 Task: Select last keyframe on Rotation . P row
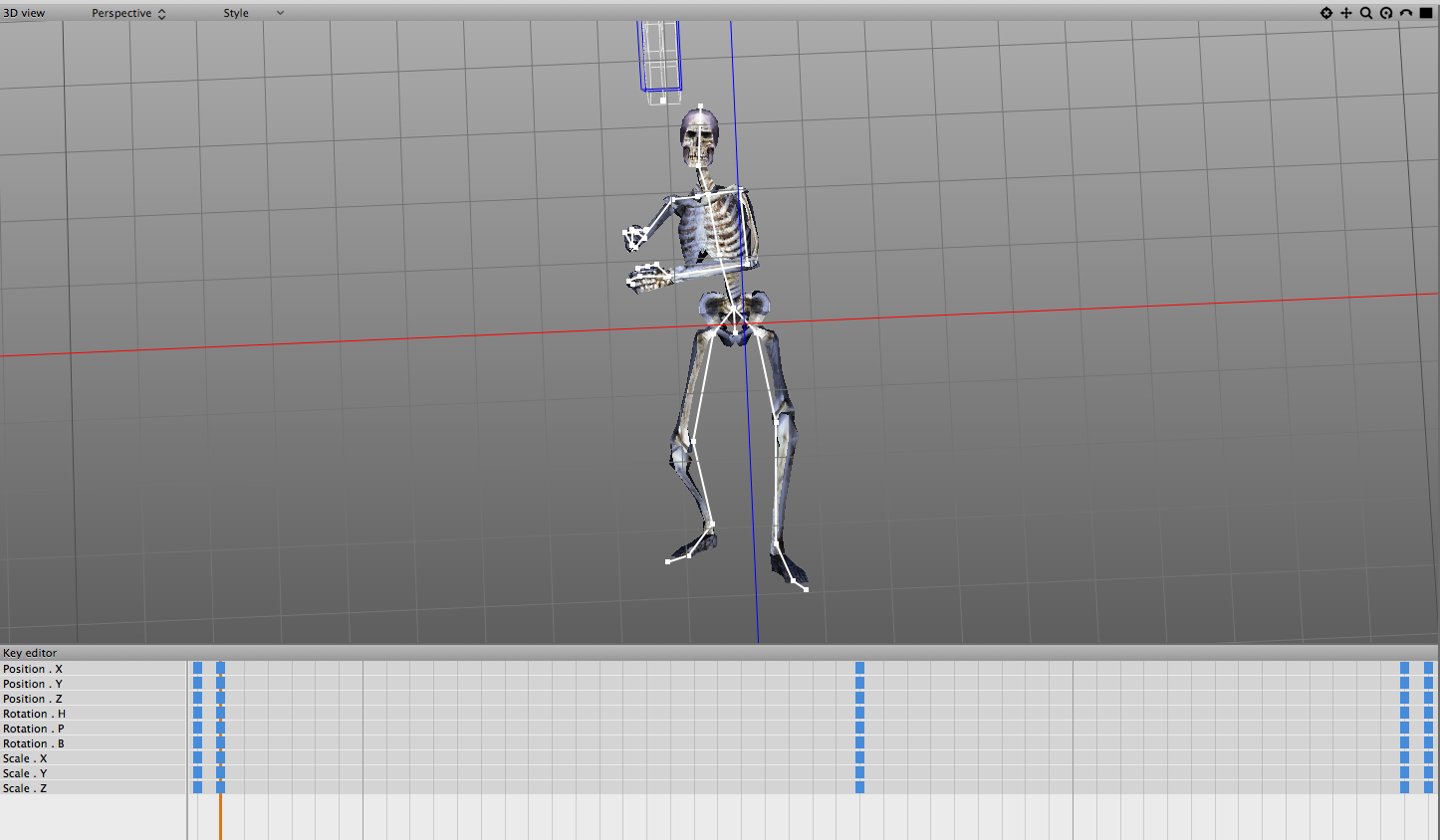[1428, 729]
